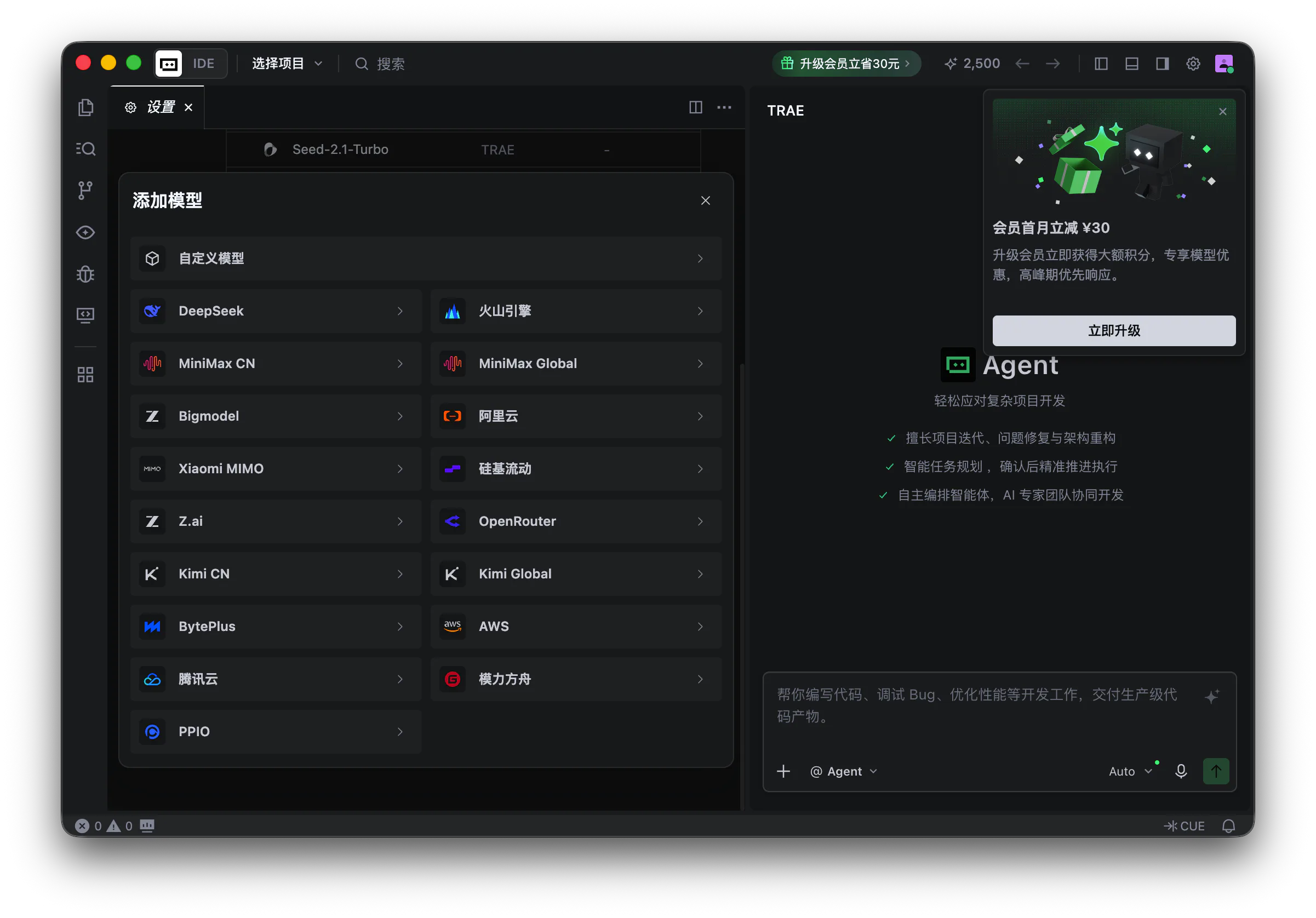Select the 设置 tab
Screen dimensions: 1316x918
(x=157, y=107)
